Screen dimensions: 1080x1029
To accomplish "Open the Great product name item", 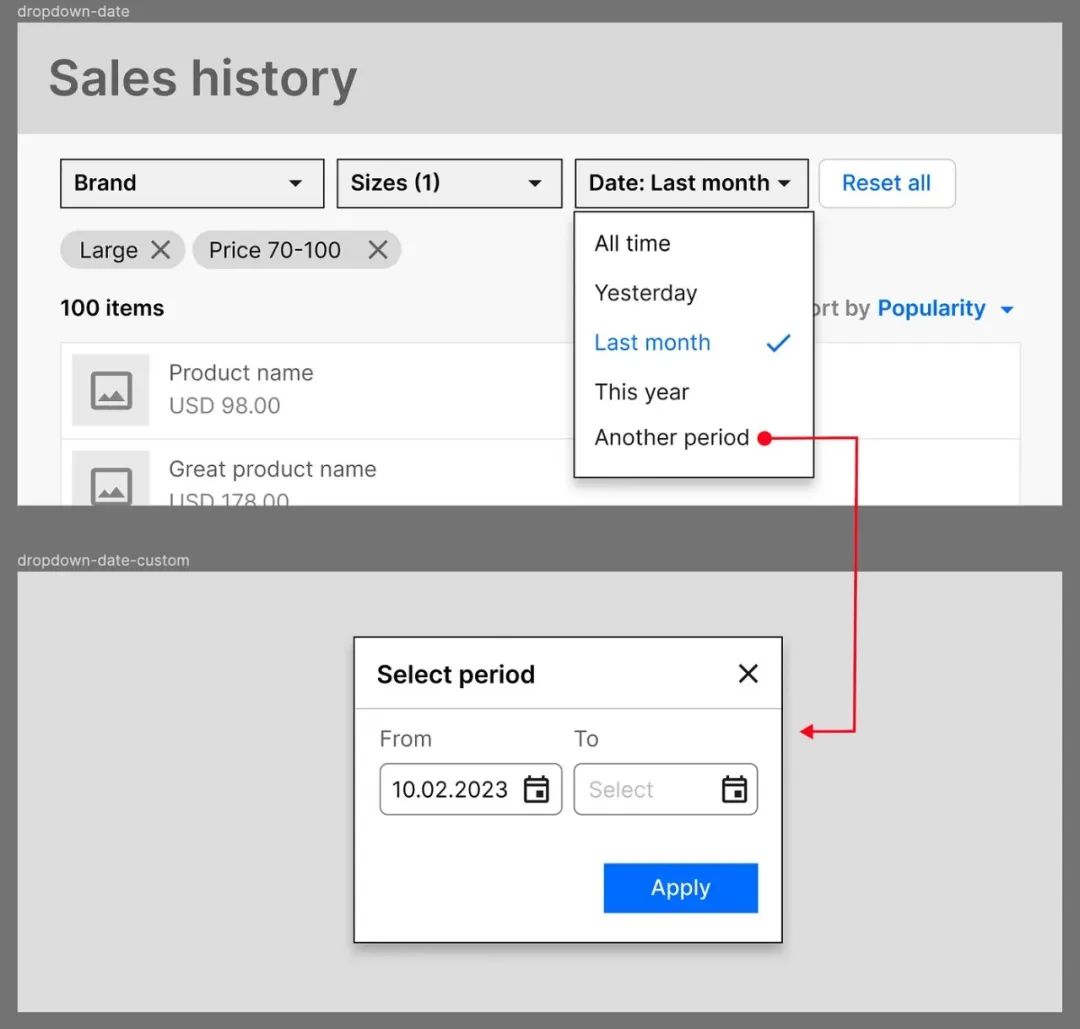I will point(540,472).
